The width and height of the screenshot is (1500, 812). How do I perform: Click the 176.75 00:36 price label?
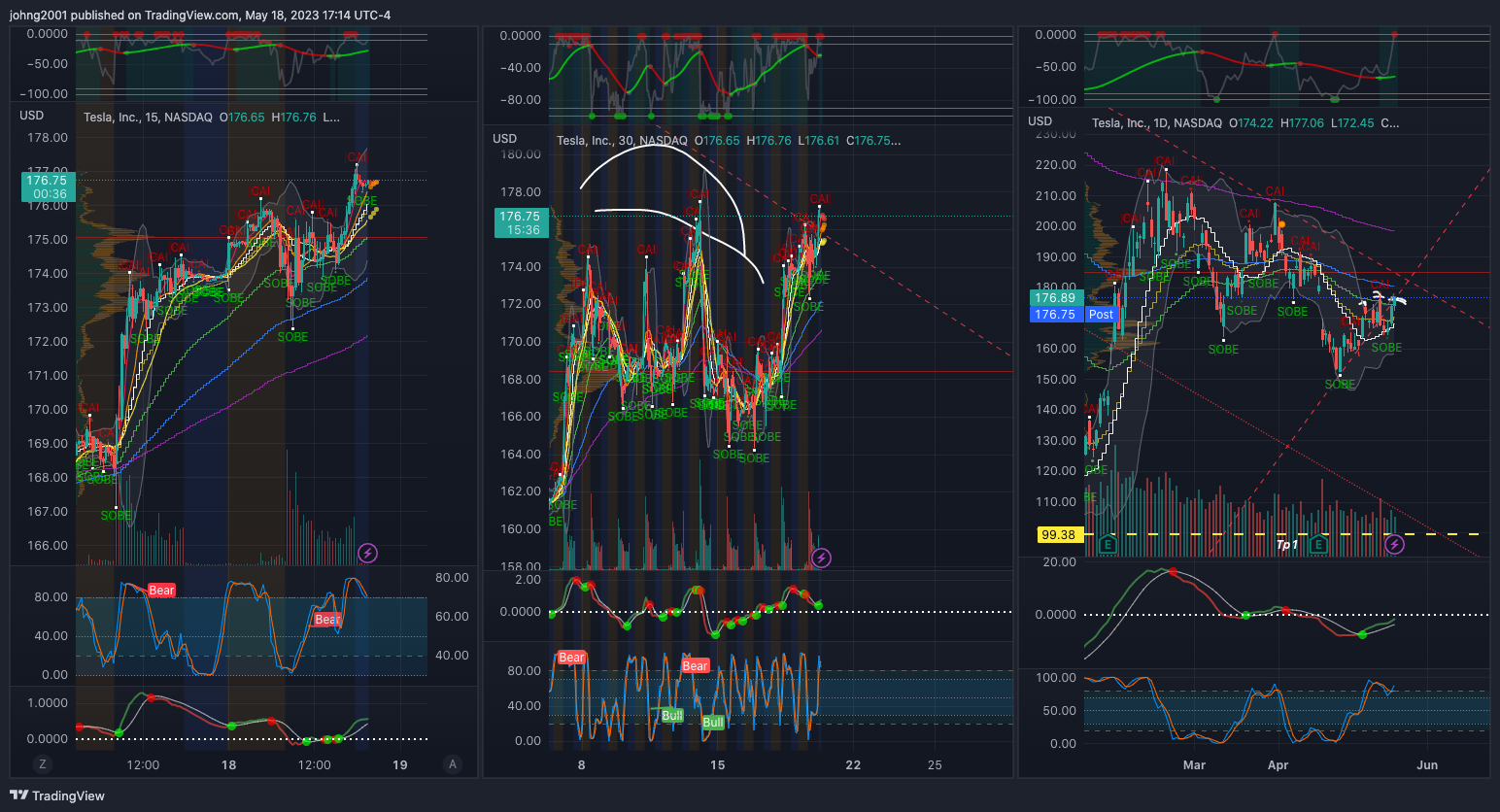pyautogui.click(x=49, y=186)
